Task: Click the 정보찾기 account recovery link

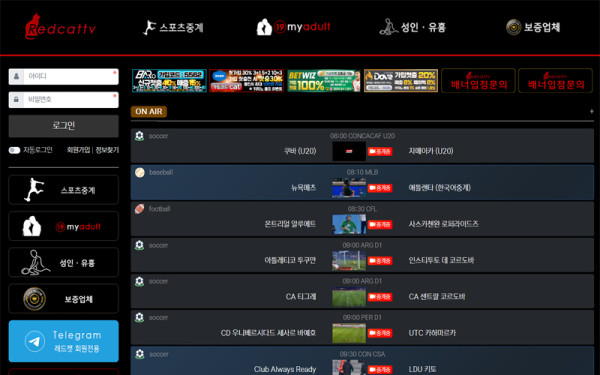Action: [107, 150]
